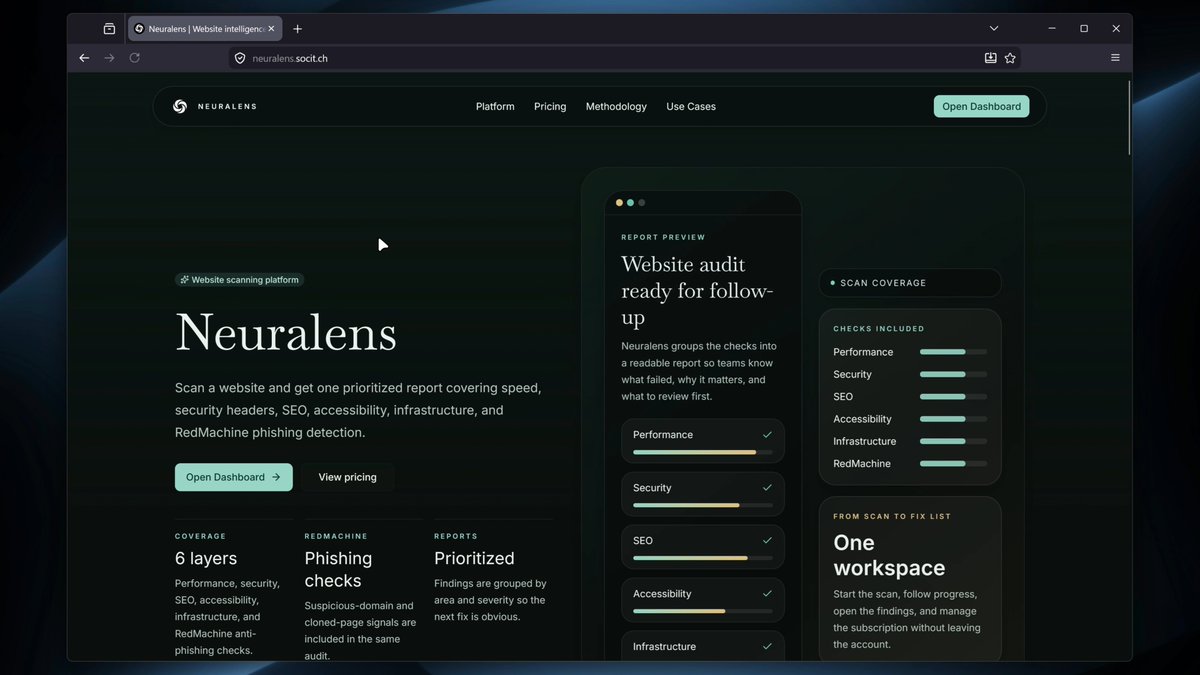Click 'Website audit ready for follow-up' heading
1200x675 pixels.
pos(697,291)
